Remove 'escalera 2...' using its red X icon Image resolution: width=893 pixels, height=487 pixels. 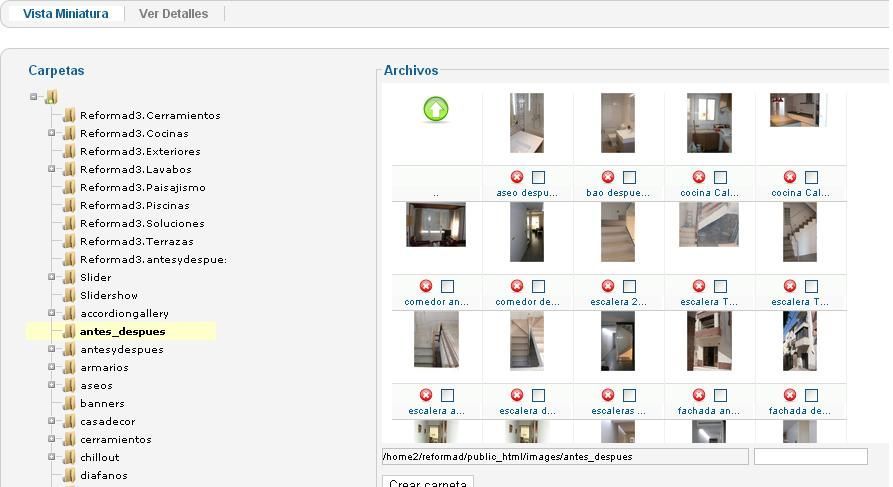[x=608, y=286]
